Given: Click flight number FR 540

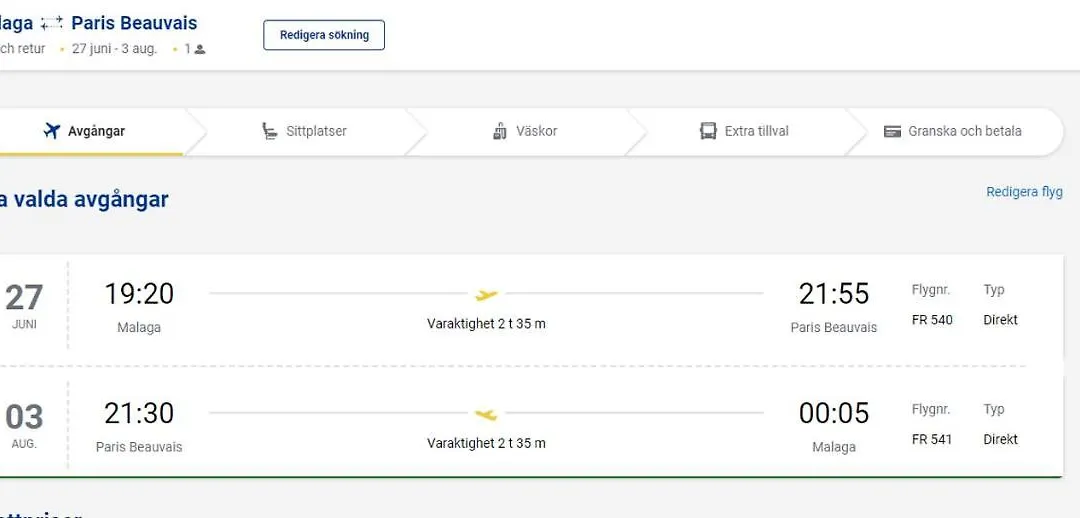Looking at the screenshot, I should (x=932, y=320).
